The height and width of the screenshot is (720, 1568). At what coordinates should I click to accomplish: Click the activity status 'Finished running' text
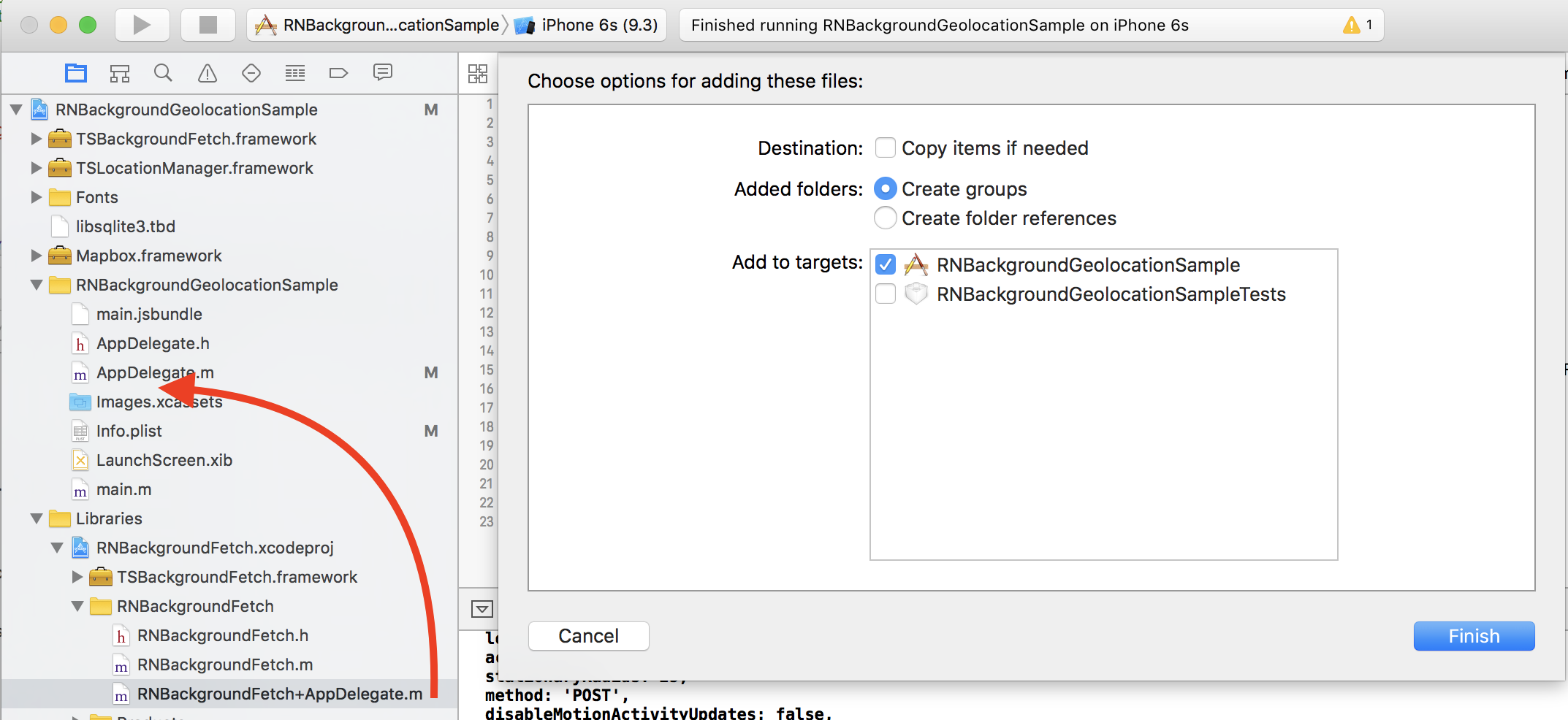(x=940, y=25)
